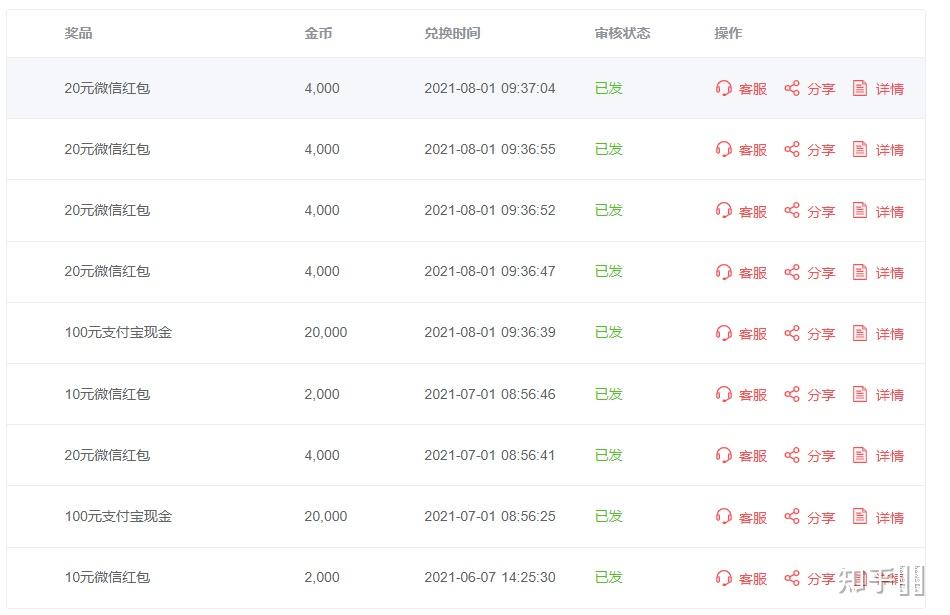The height and width of the screenshot is (615, 950).
Task: Open 客服 link for 09:36:55 row
Action: [752, 150]
